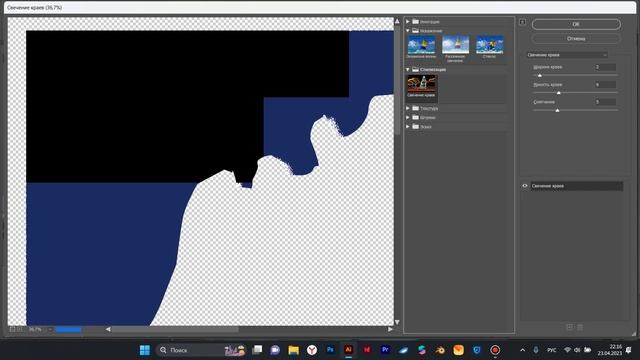Viewport: 640px width, 360px height.
Task: Expand the Текстура filter folder
Action: tap(408, 108)
